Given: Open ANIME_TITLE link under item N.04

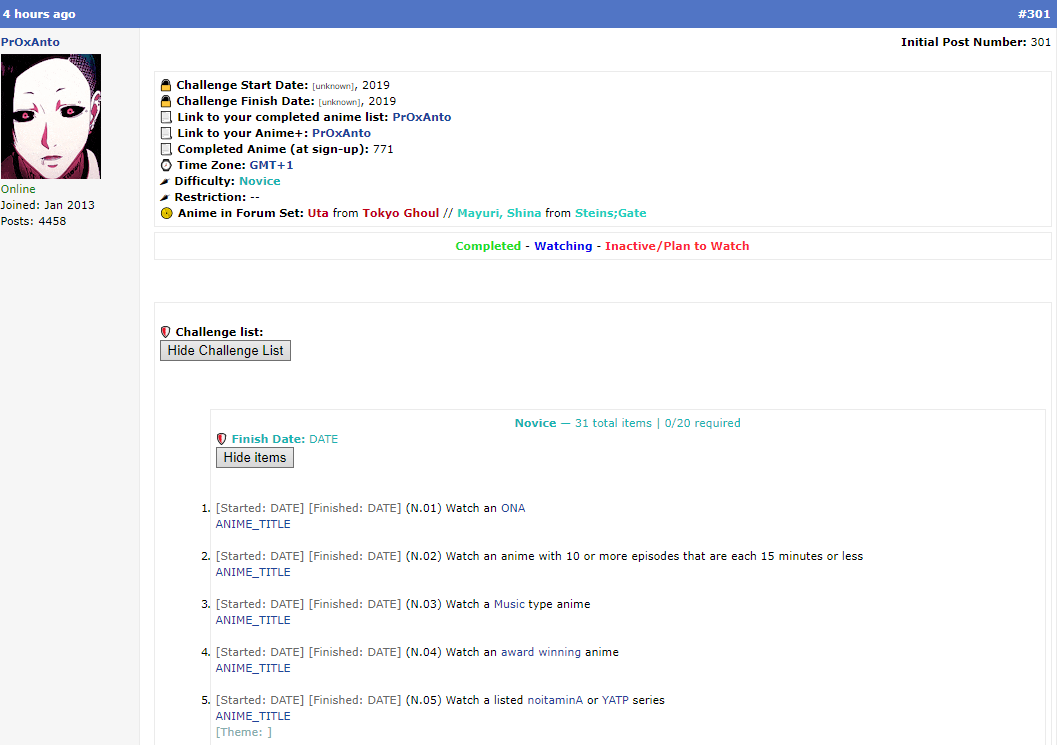Looking at the screenshot, I should 253,668.
